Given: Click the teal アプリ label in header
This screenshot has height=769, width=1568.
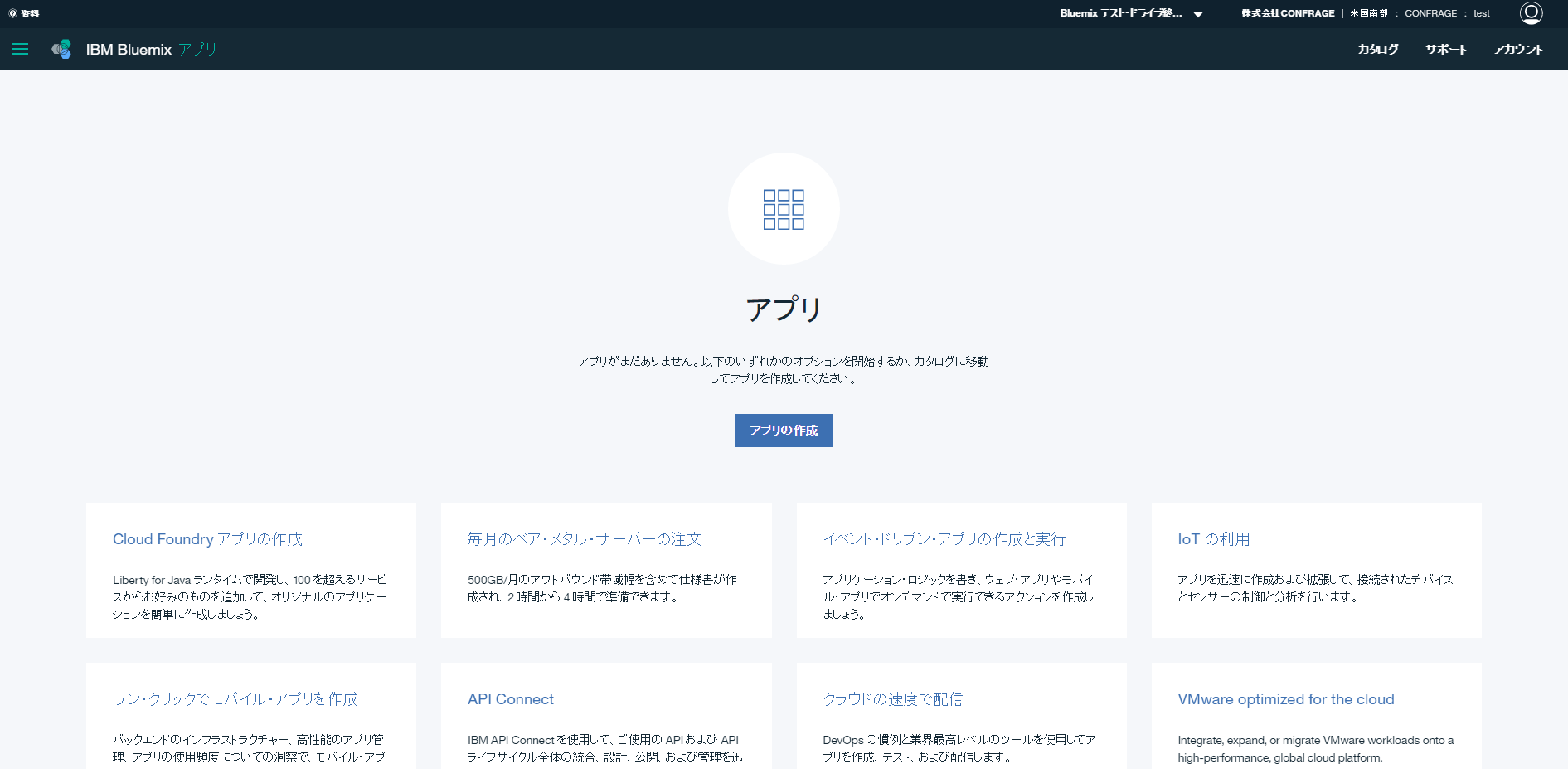Looking at the screenshot, I should coord(197,50).
